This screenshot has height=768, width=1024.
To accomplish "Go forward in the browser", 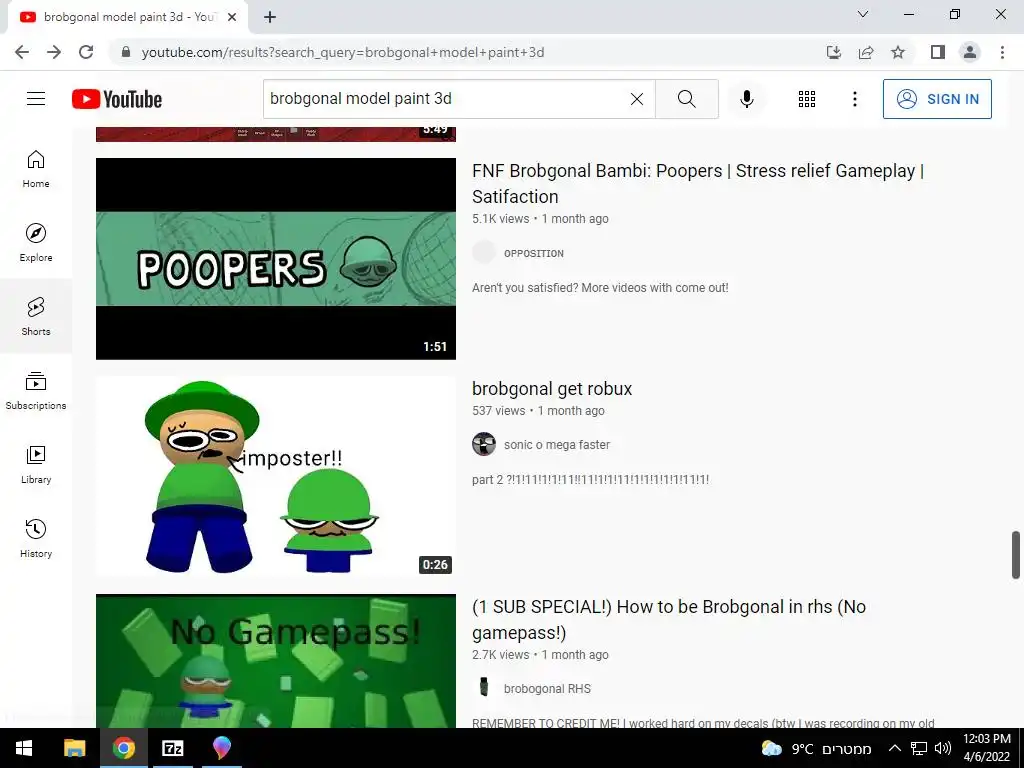I will (x=54, y=52).
